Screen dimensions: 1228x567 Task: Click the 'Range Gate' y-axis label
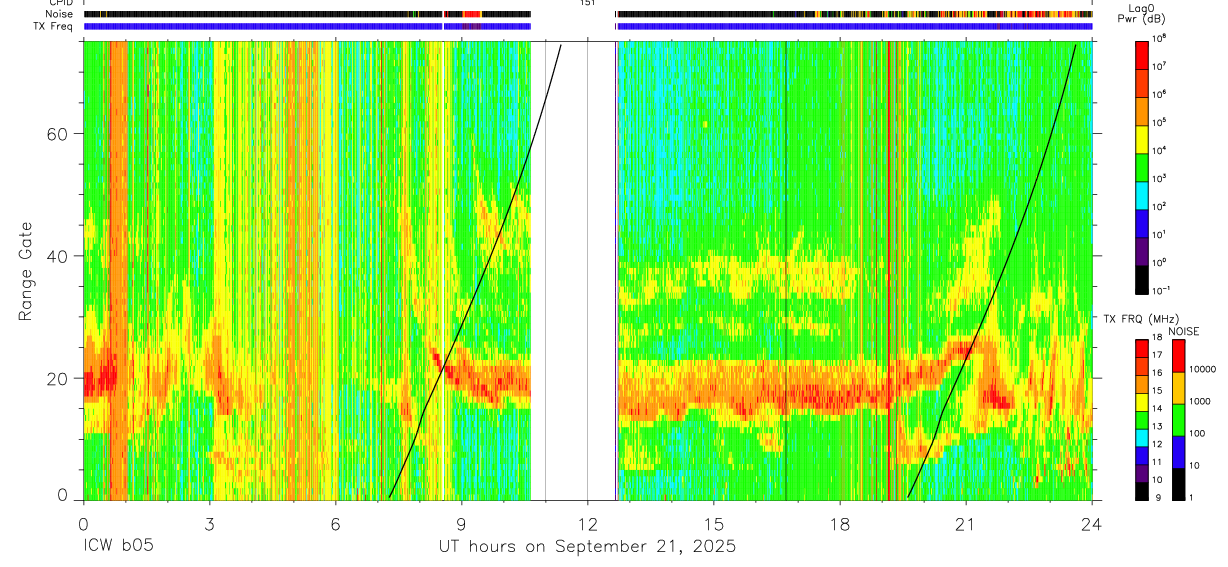(25, 272)
